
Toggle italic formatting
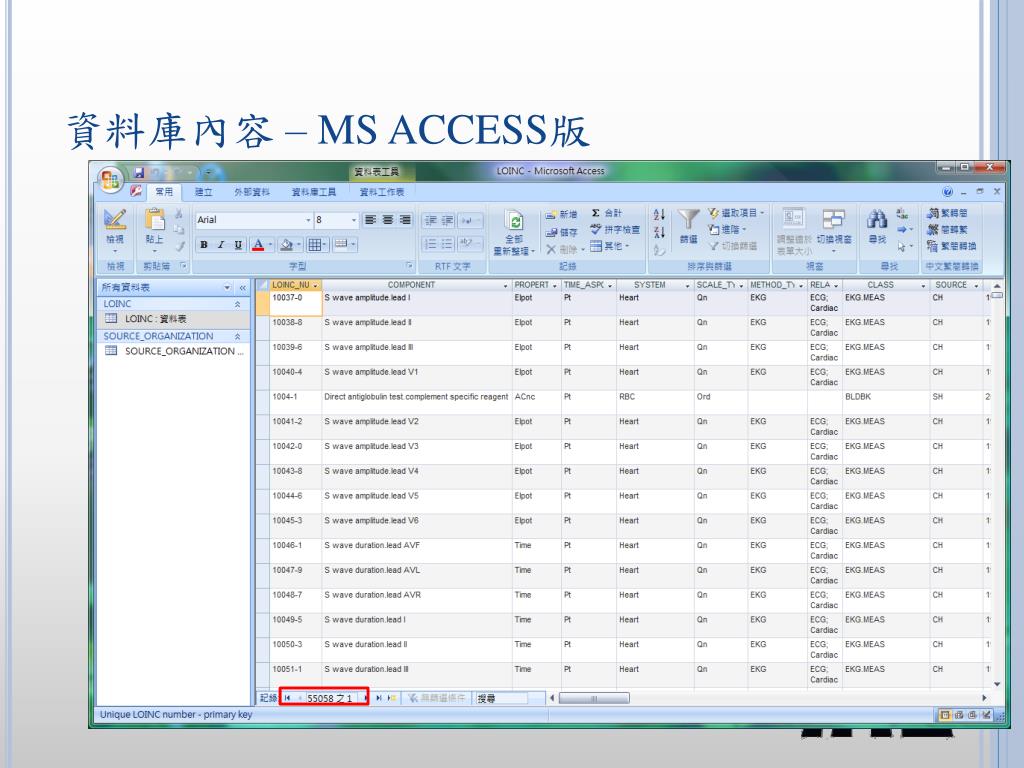point(221,245)
